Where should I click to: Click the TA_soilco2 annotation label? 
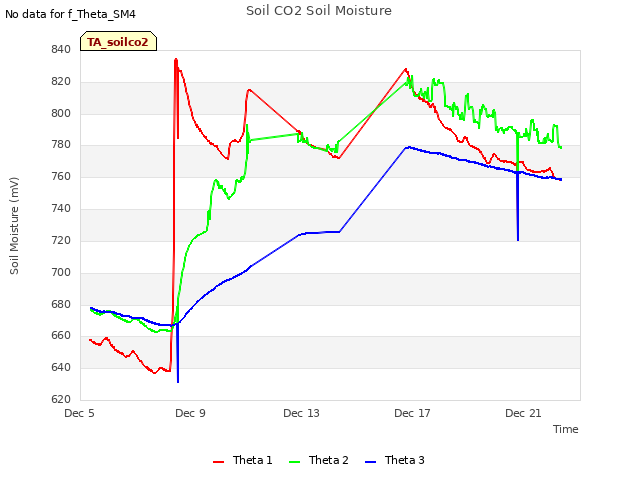pyautogui.click(x=118, y=42)
